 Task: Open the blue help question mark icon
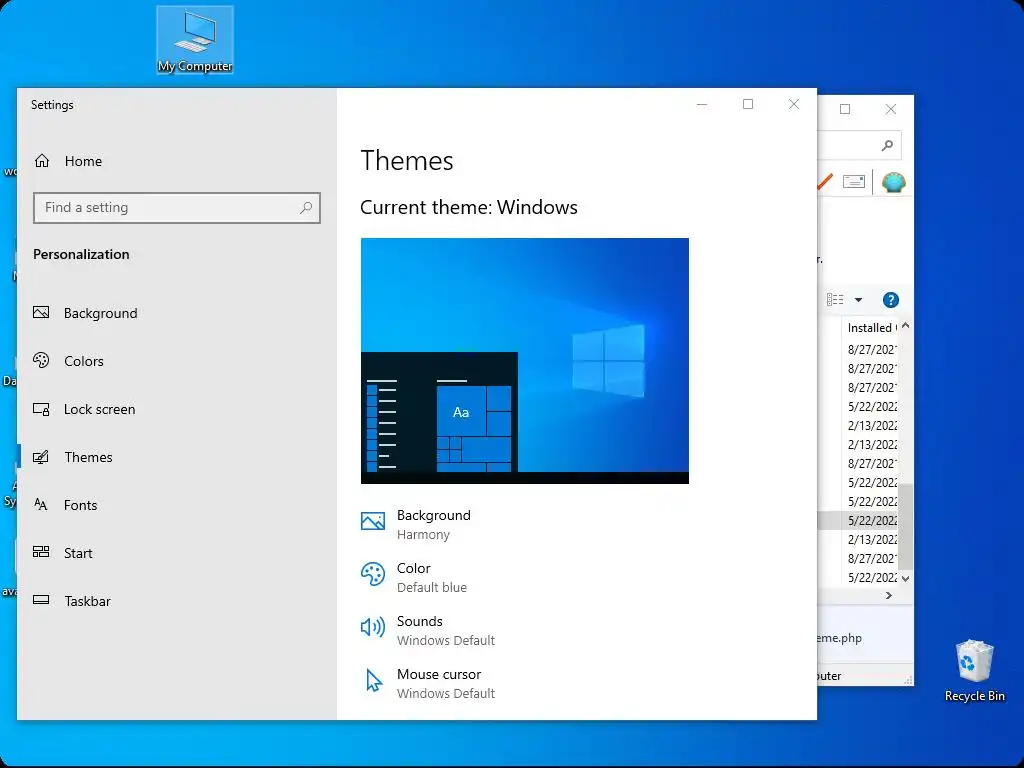[891, 300]
